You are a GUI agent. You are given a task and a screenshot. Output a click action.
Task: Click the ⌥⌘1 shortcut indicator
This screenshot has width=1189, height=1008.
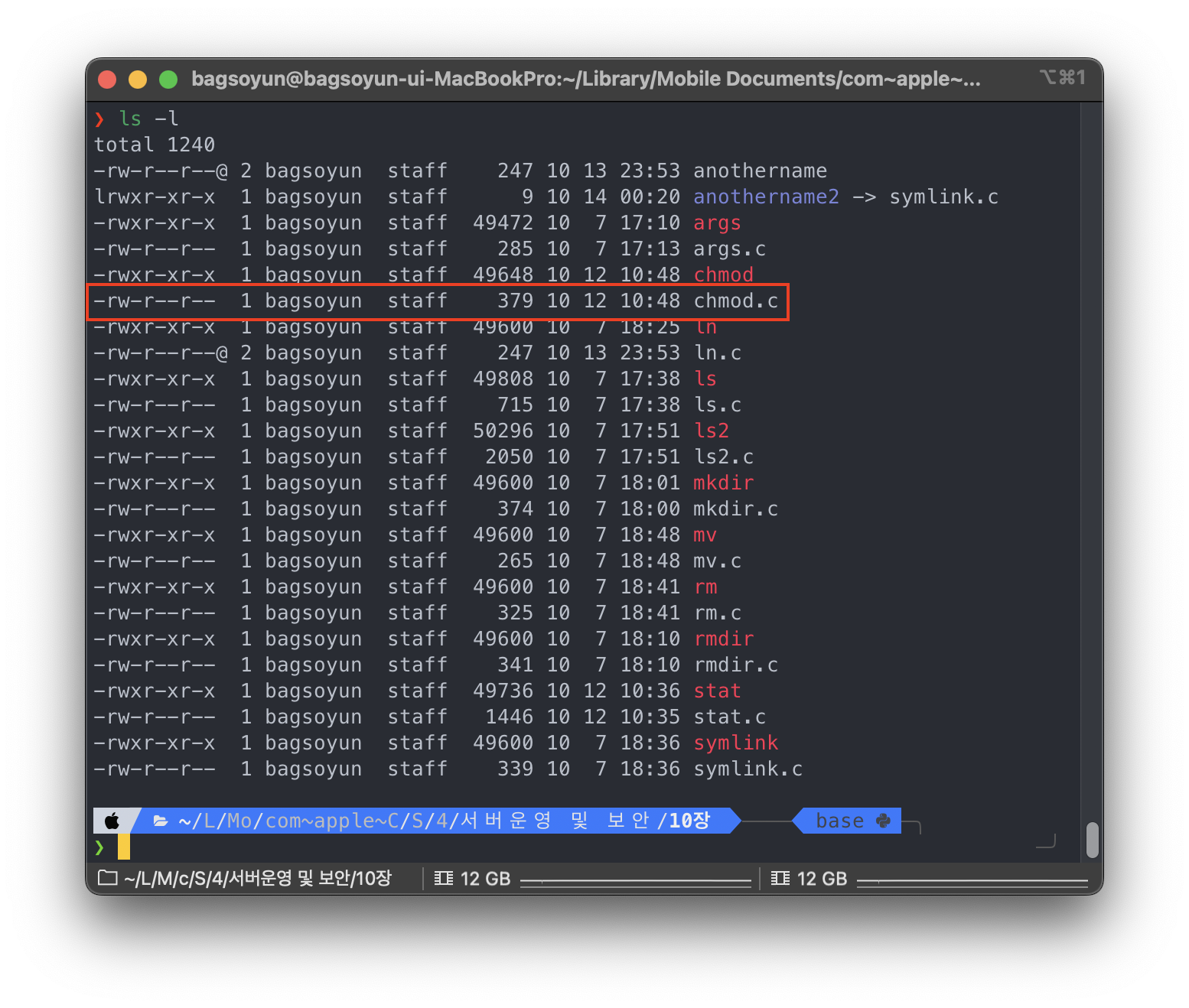pos(1063,77)
